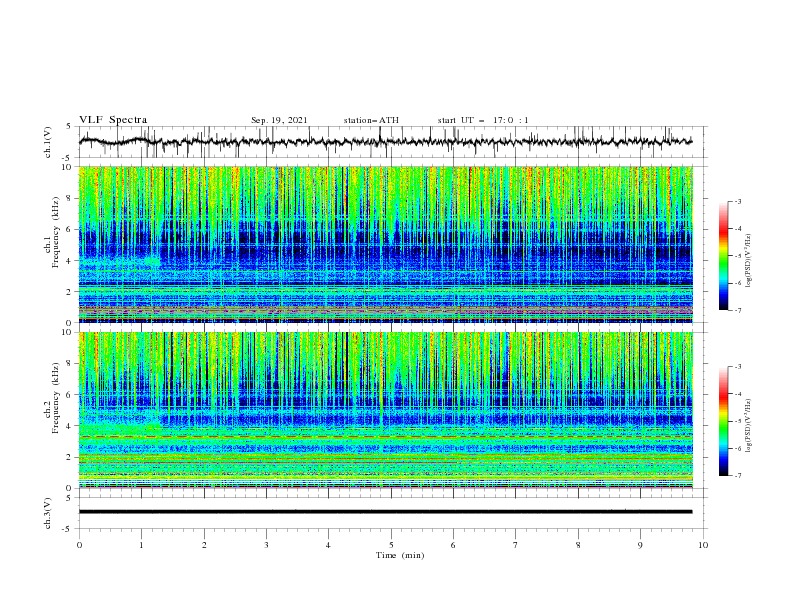Click the "4" kHz tick on ch.2 spectrogram
Image resolution: width=792 pixels, height=612 pixels.
pyautogui.click(x=70, y=426)
